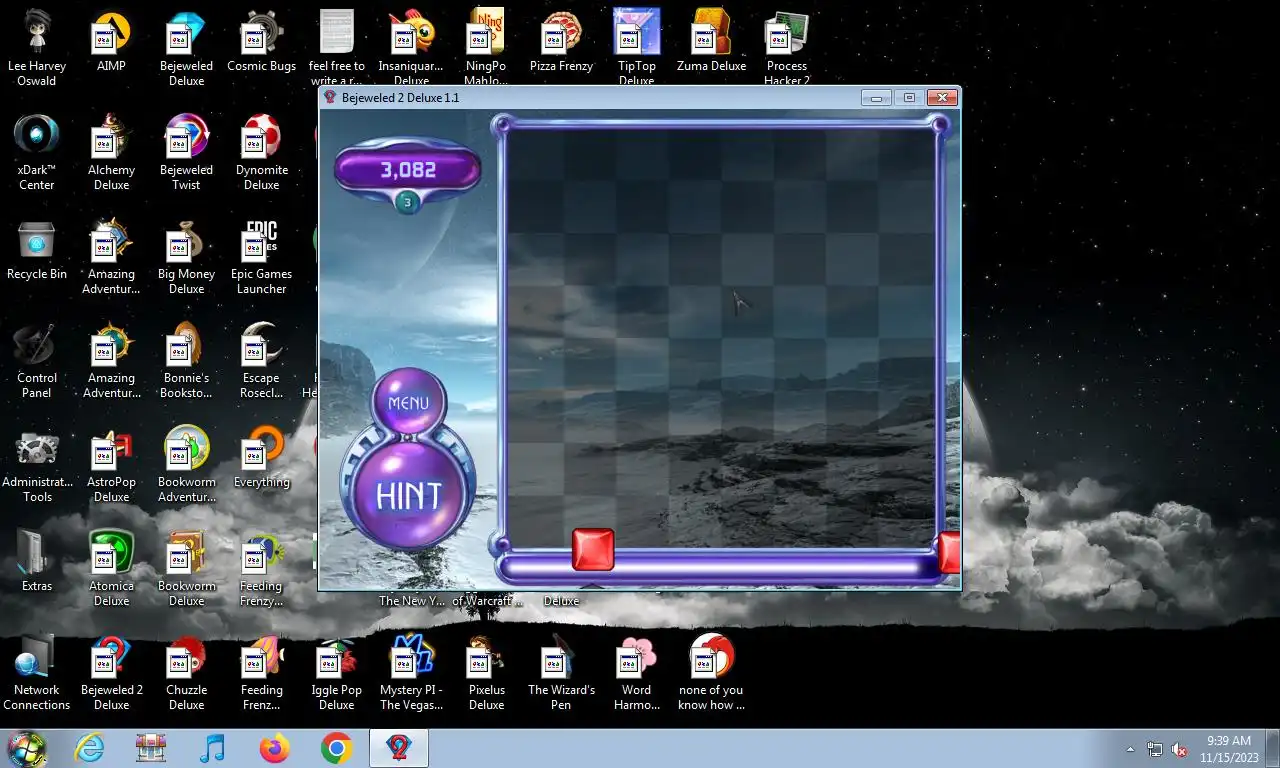Select the 'feel free to write' text file

pos(337,47)
